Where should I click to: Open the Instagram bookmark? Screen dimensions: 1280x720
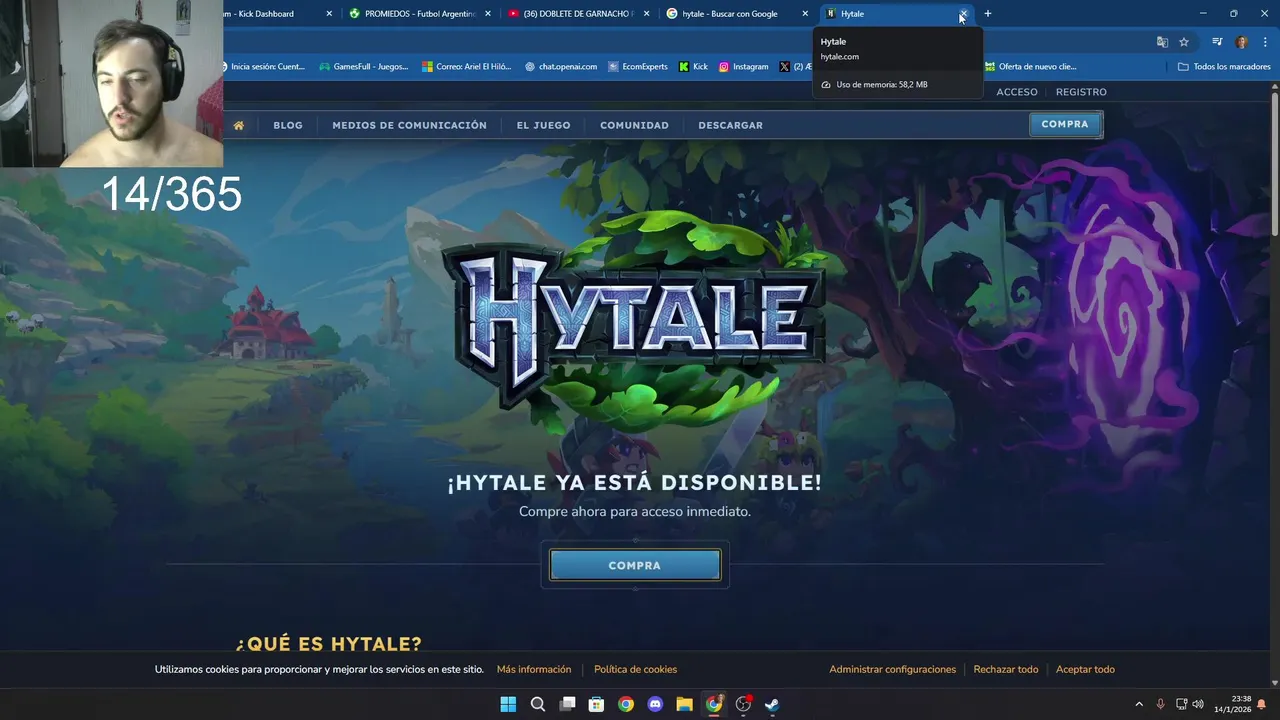(x=743, y=67)
